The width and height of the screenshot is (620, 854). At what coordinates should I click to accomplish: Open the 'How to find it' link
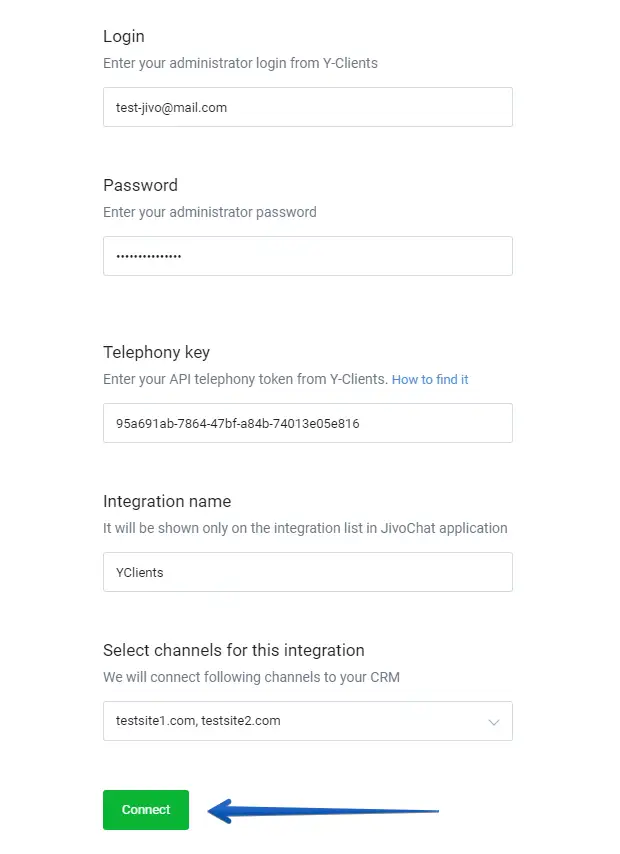click(x=430, y=380)
